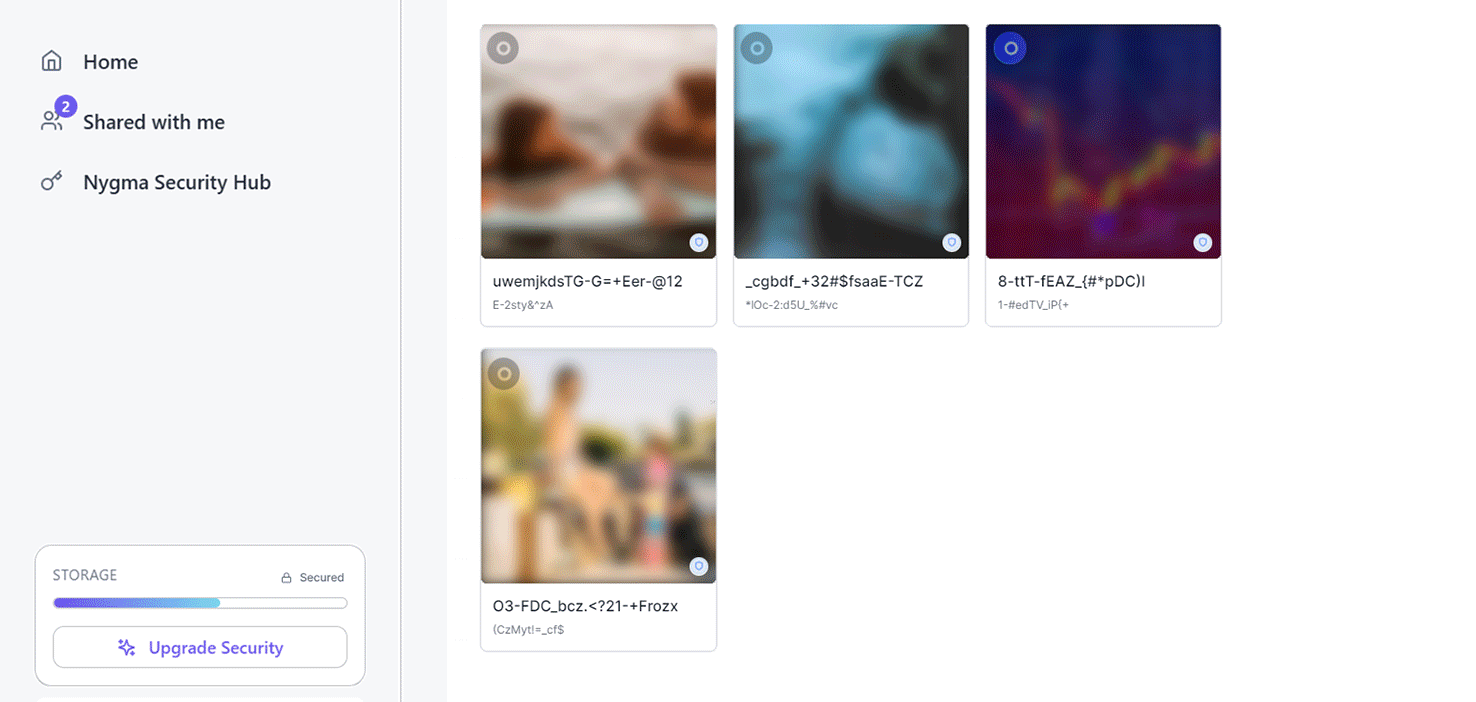Click the storage usage progress bar

point(200,603)
